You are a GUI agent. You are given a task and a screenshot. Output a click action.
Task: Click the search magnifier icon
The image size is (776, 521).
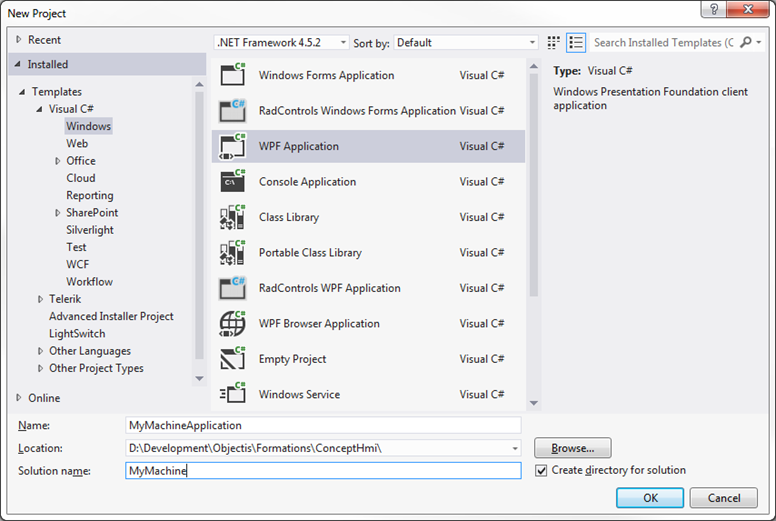tap(745, 43)
